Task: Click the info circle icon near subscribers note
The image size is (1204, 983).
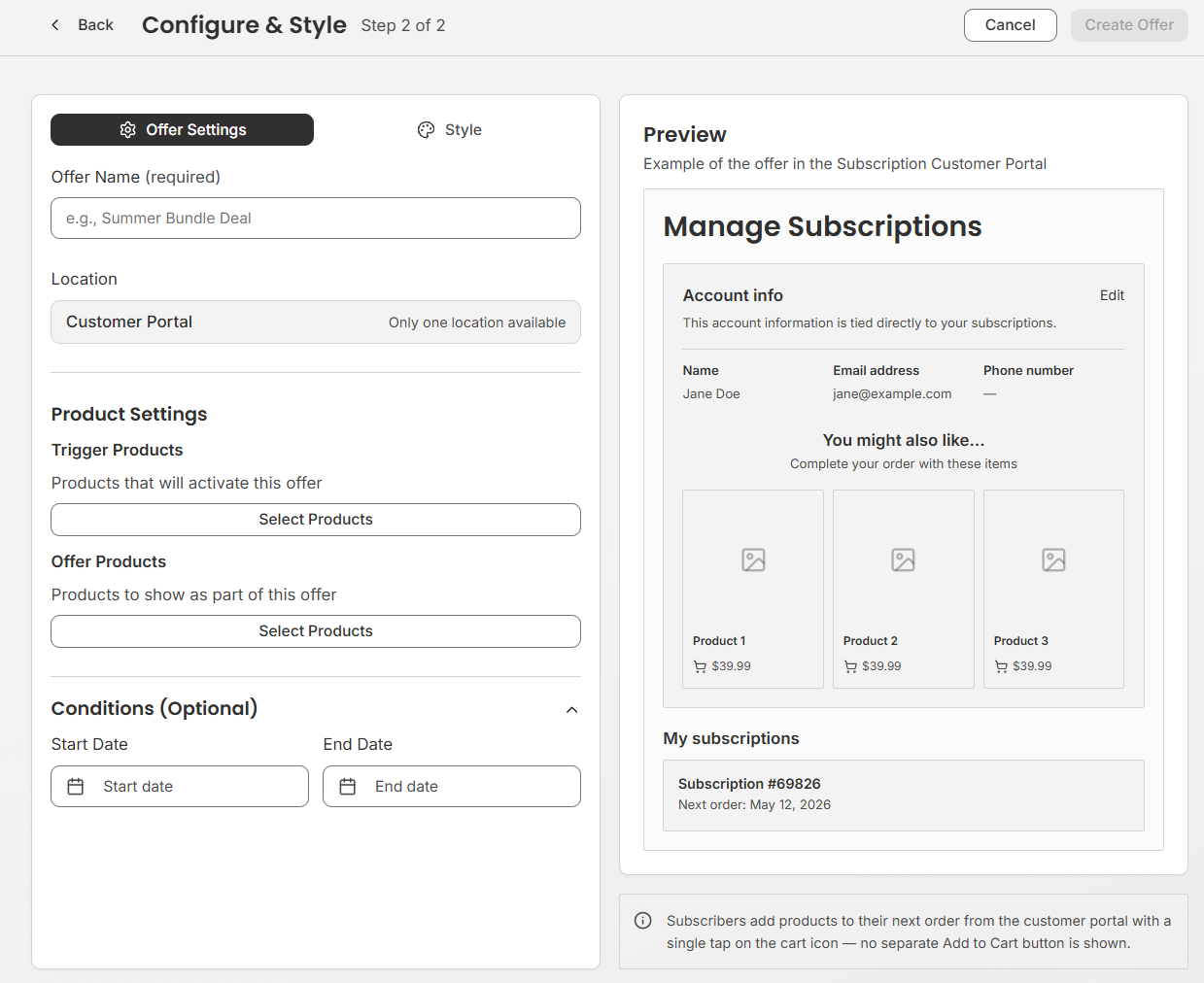Action: 643,921
